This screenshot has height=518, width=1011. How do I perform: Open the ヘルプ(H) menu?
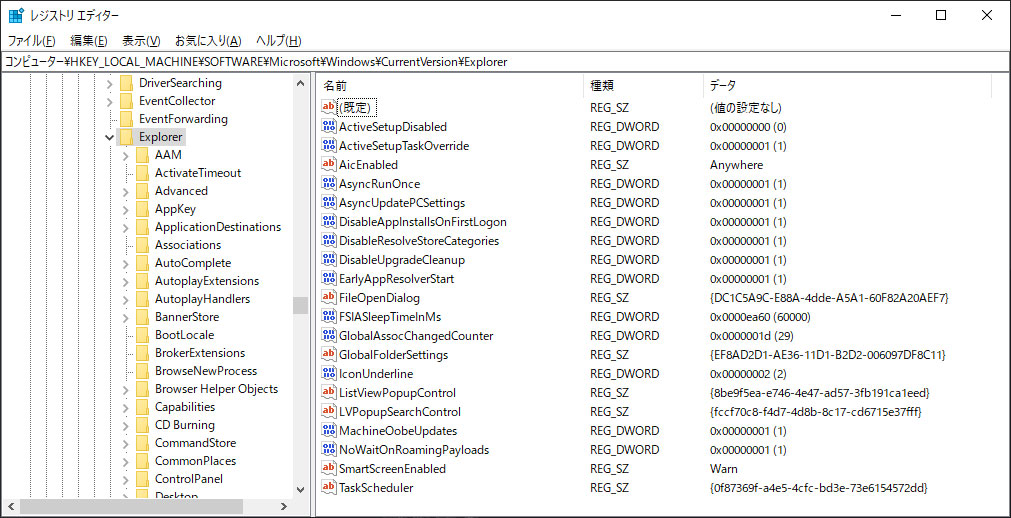279,41
